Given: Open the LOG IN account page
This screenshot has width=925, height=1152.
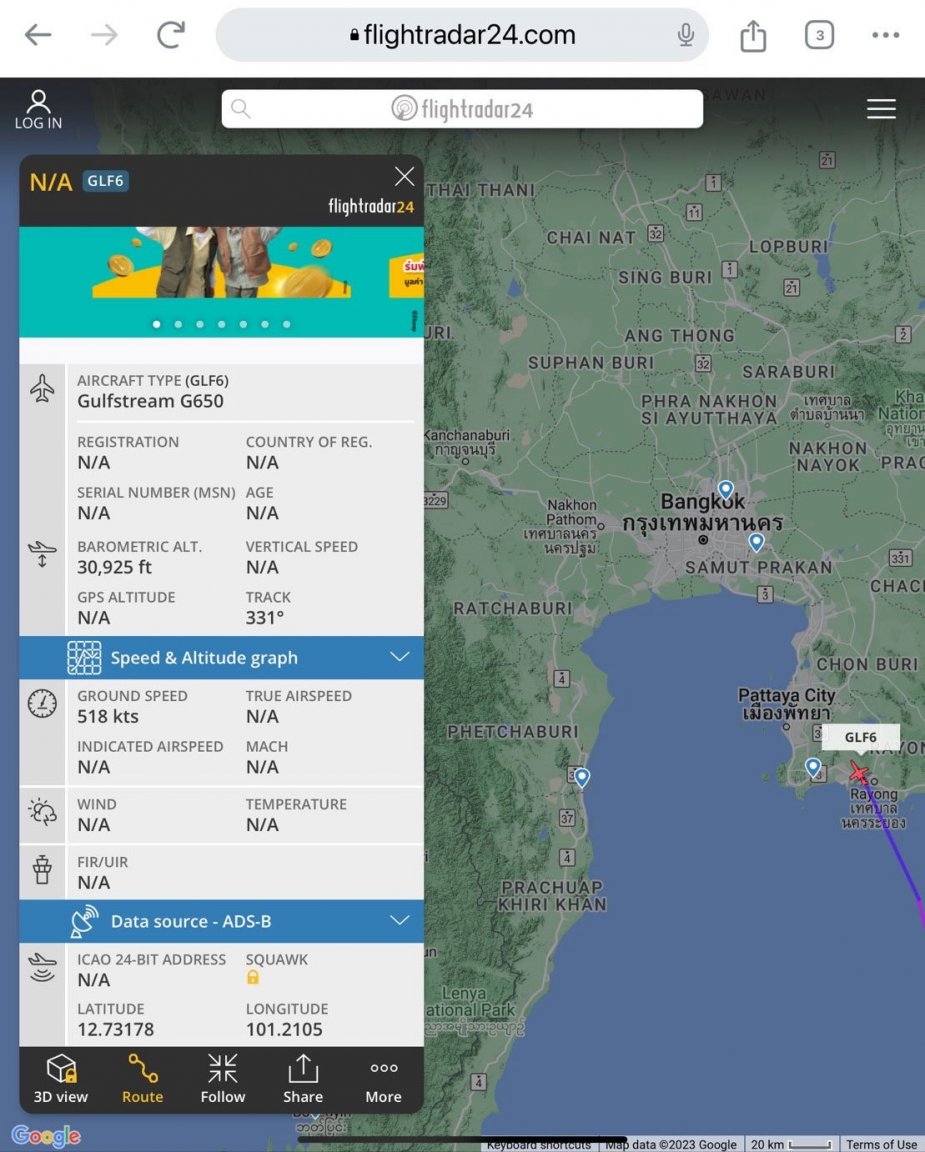Looking at the screenshot, I should pos(38,109).
